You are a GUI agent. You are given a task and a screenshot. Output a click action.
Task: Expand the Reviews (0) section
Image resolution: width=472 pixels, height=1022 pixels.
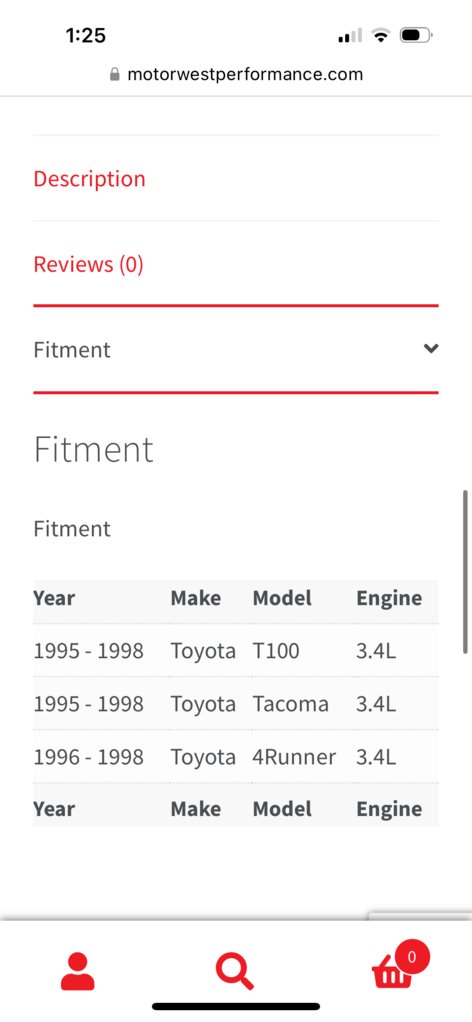tap(88, 264)
